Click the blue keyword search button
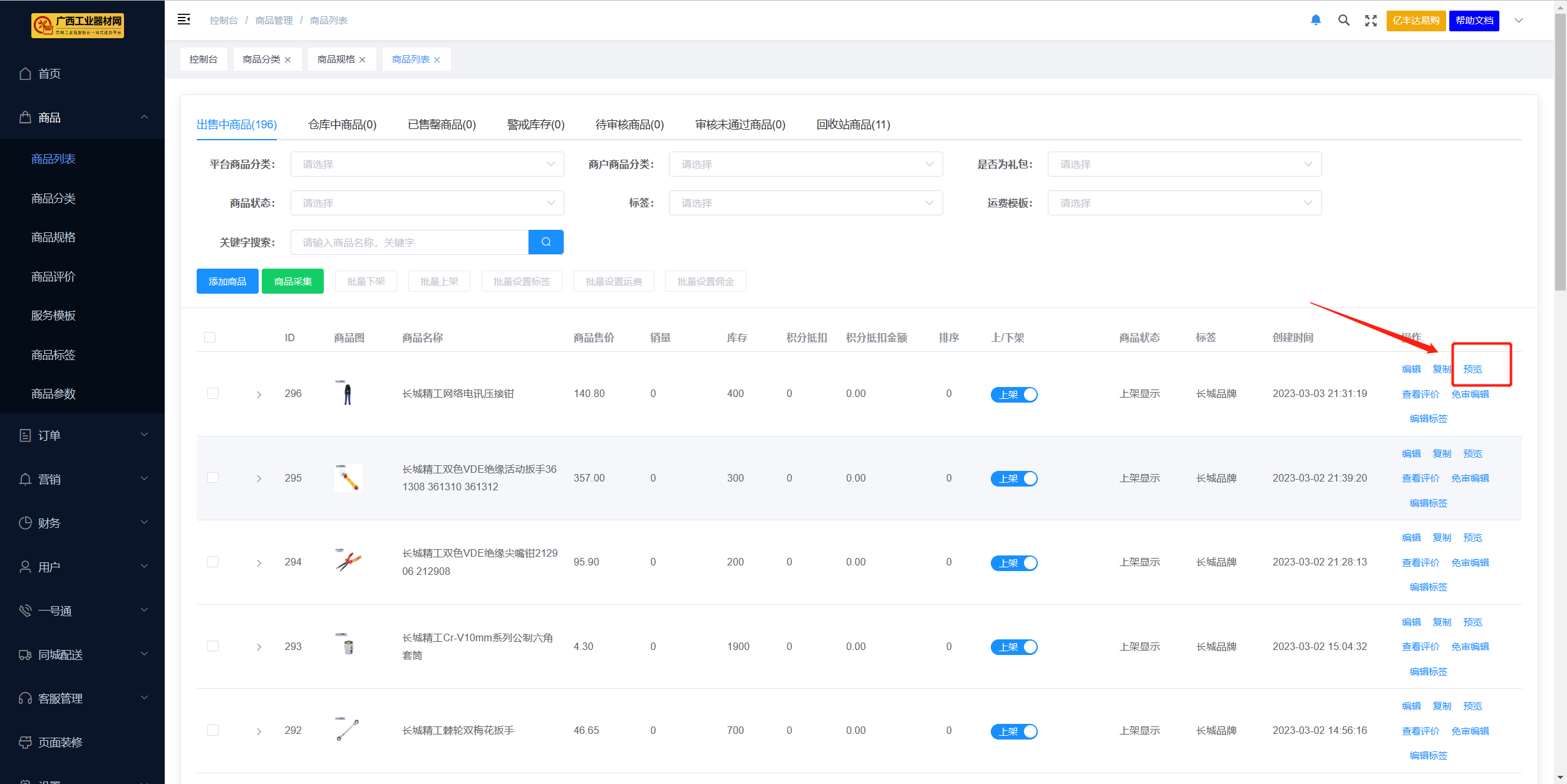 pyautogui.click(x=546, y=242)
